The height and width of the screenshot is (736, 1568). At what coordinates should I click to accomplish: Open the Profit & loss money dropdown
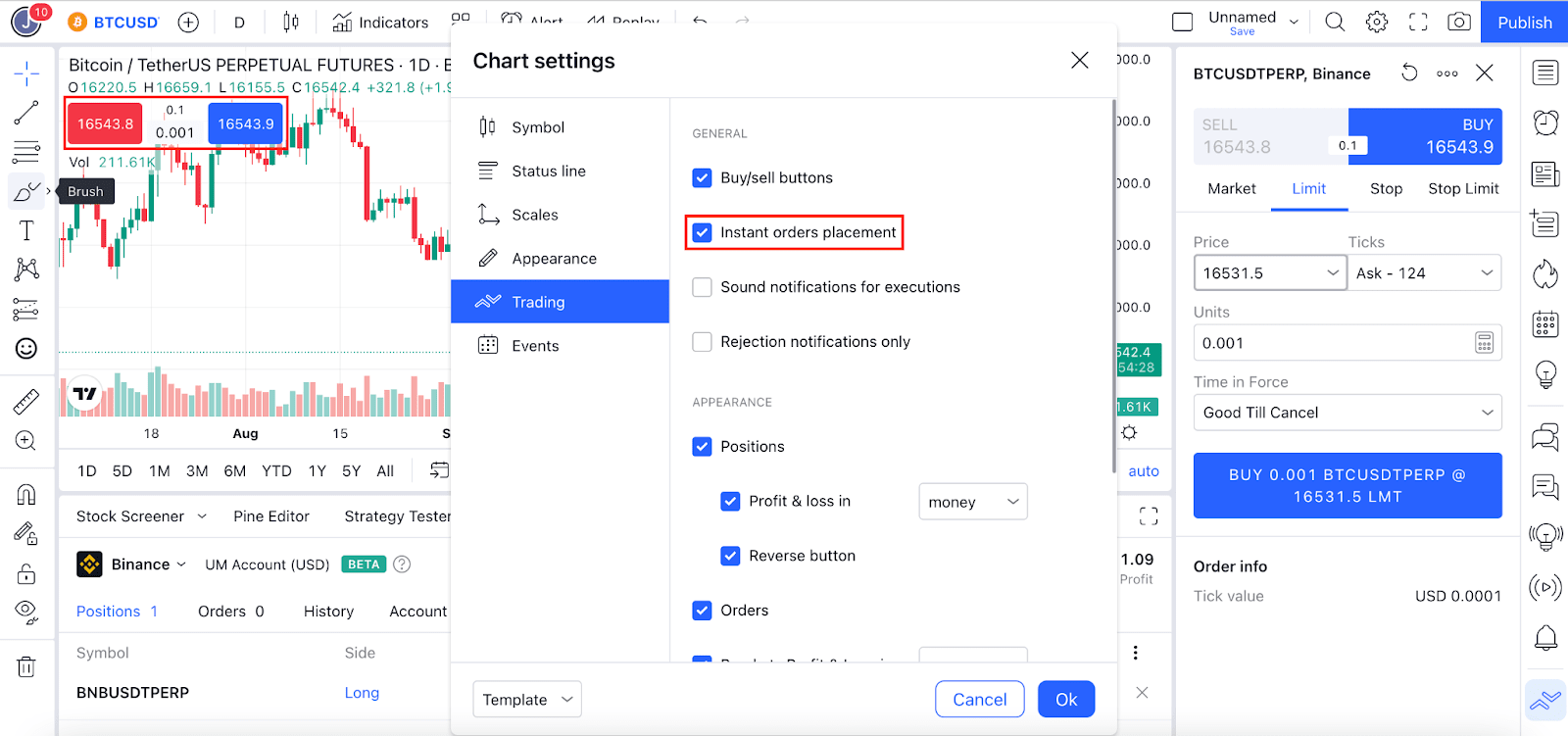click(x=972, y=502)
